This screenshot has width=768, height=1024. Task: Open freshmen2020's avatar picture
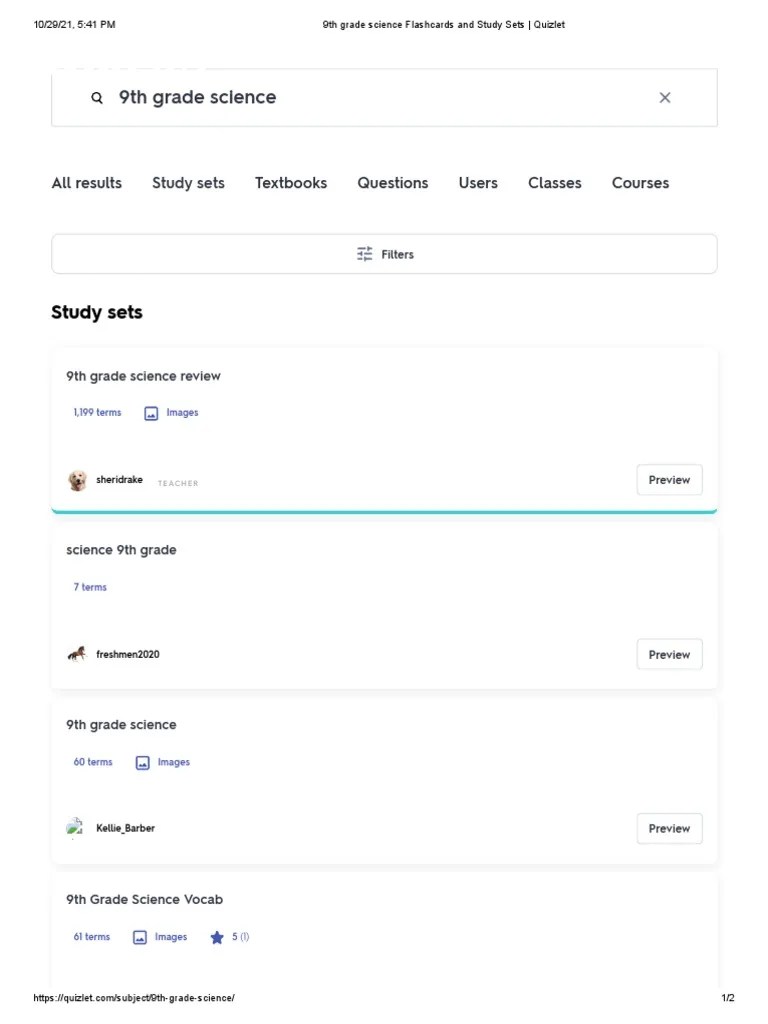77,654
